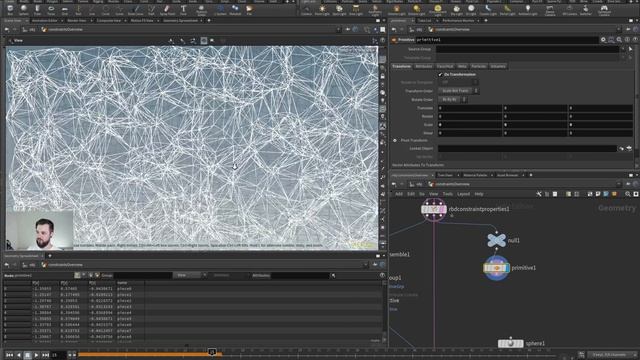Click the piece0 cell in the spreadsheet
Viewport: 640px width, 360px height.
[124, 288]
